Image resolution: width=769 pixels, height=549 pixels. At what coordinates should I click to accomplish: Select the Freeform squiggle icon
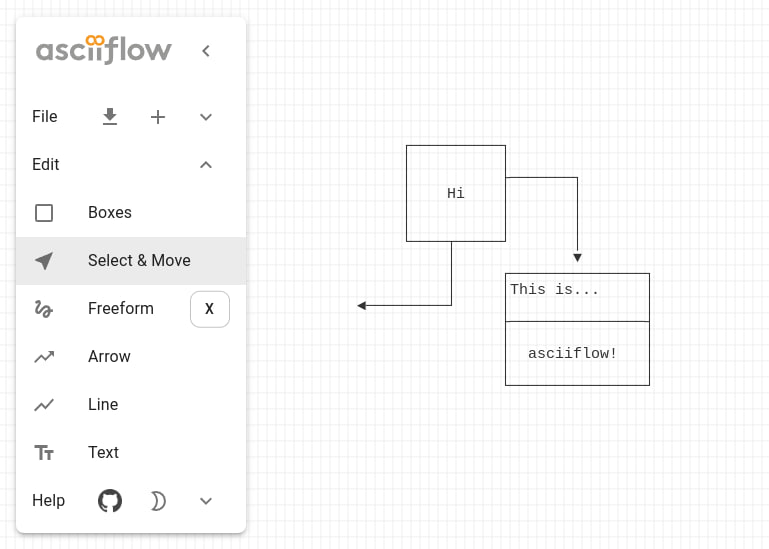[x=44, y=309]
